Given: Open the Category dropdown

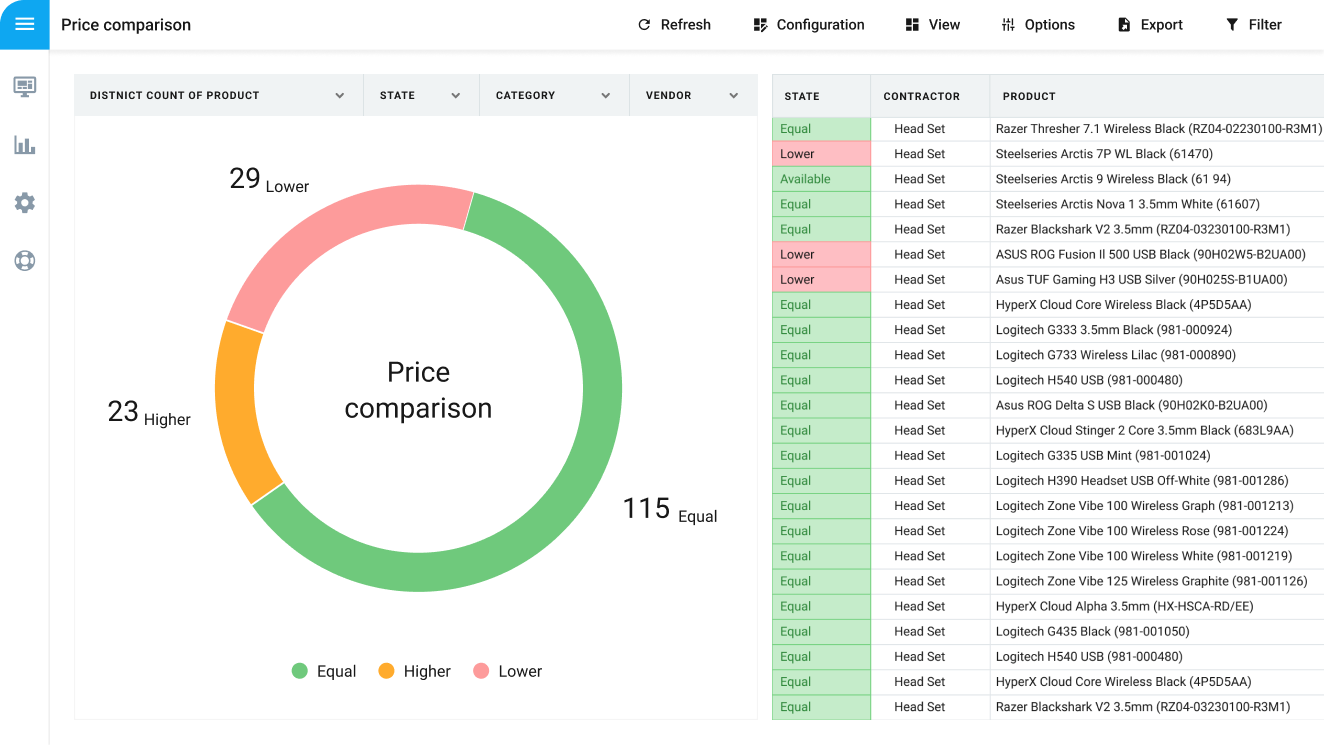Looking at the screenshot, I should pyautogui.click(x=605, y=96).
